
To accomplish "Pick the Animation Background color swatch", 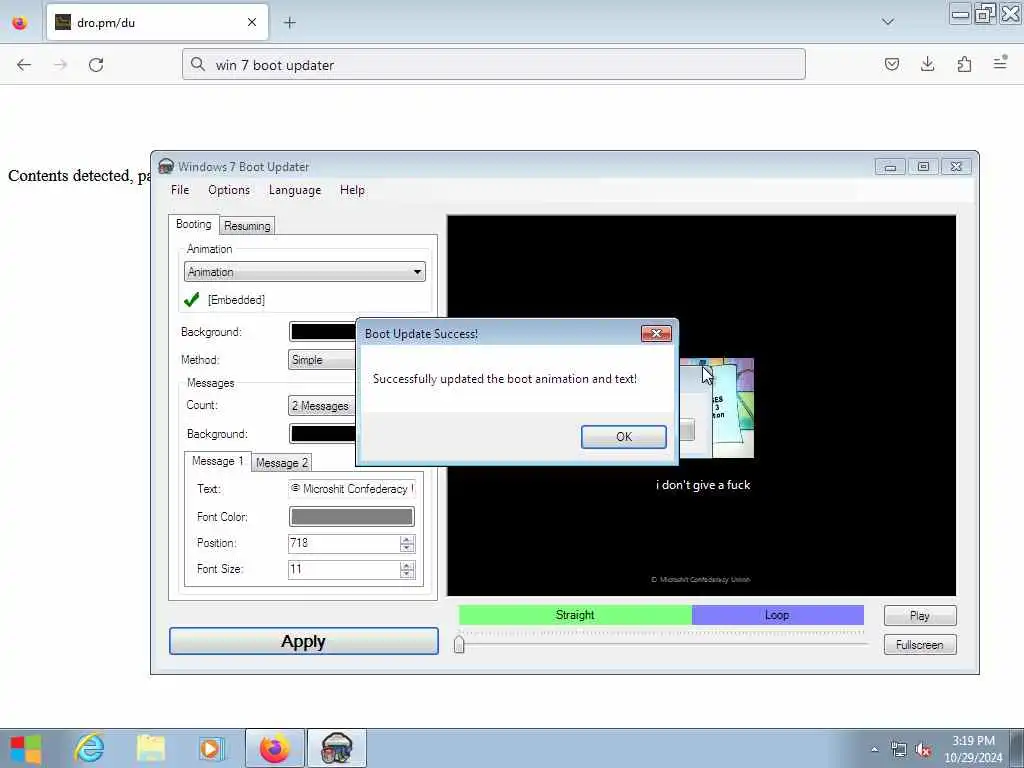I will tap(323, 332).
